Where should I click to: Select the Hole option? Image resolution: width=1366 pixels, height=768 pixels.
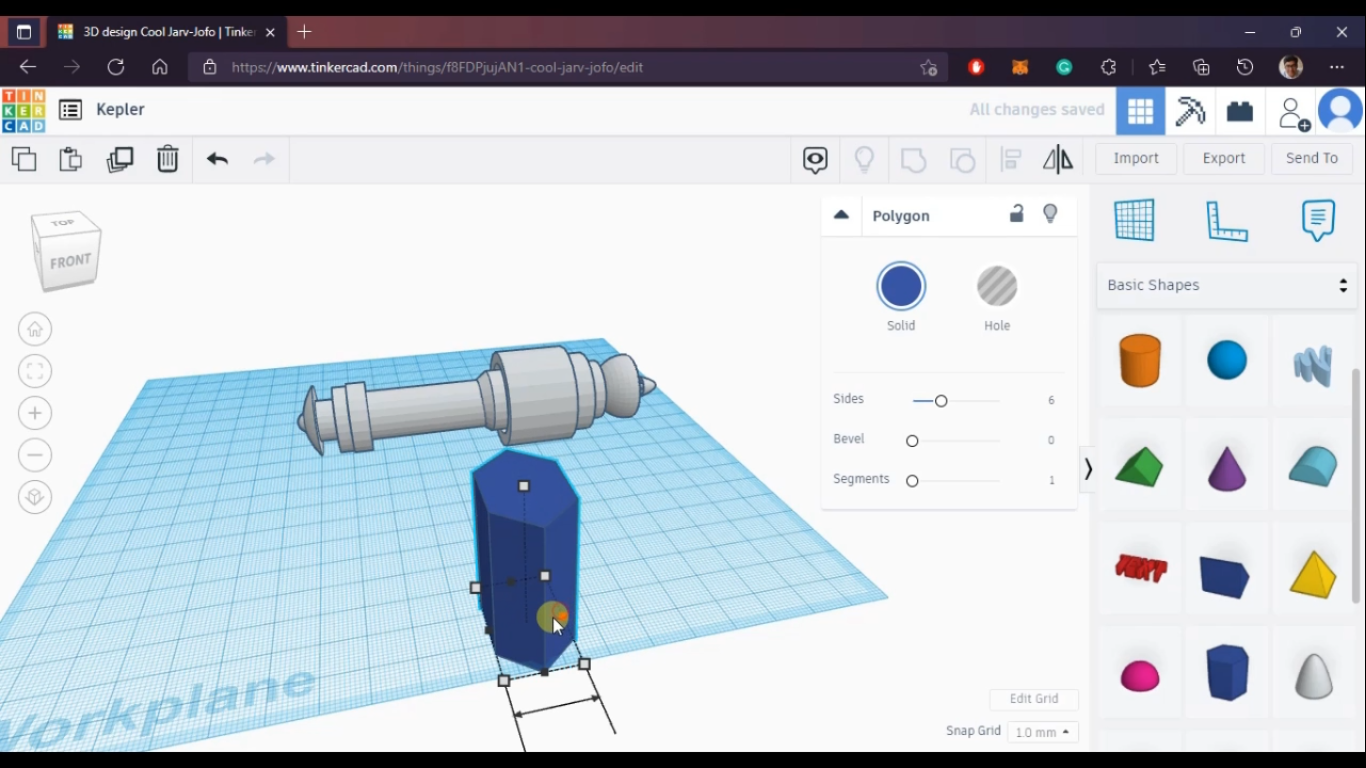pyautogui.click(x=997, y=287)
